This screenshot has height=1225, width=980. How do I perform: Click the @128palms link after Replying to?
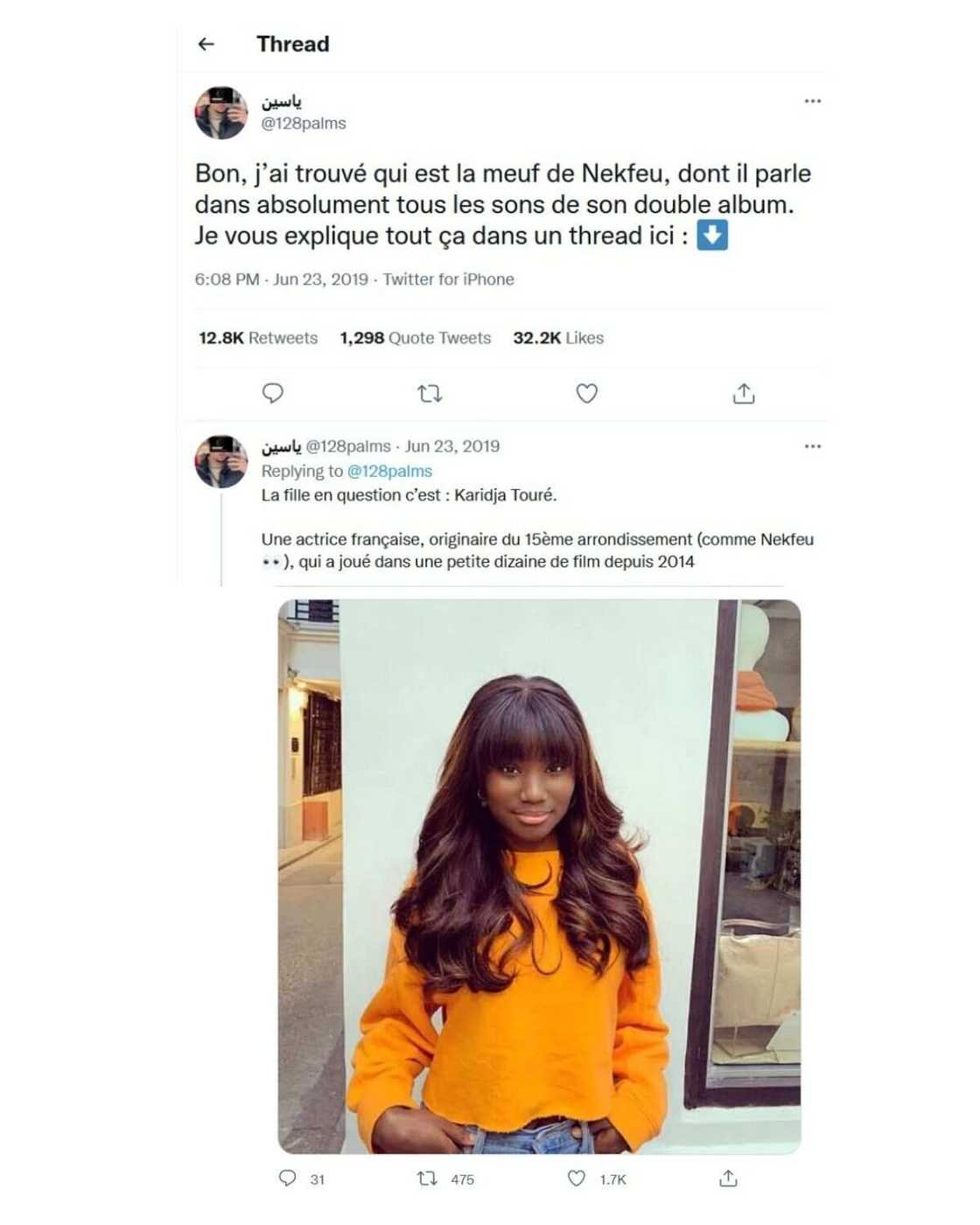coord(389,471)
